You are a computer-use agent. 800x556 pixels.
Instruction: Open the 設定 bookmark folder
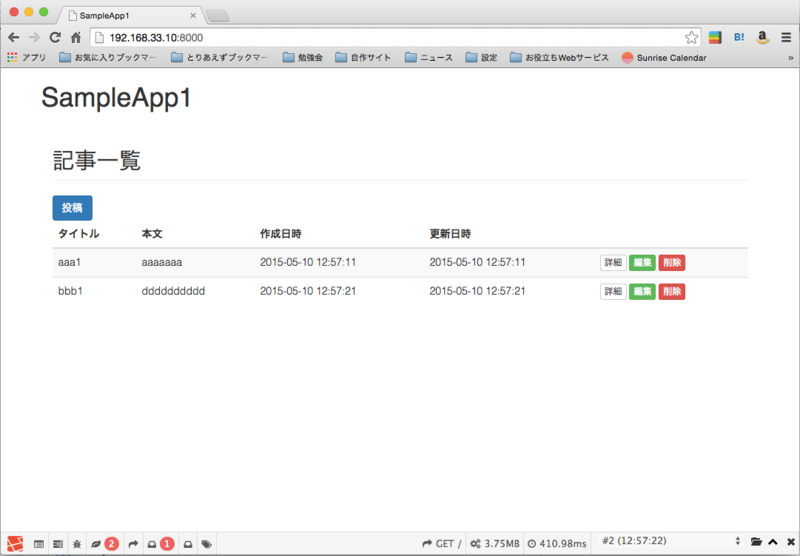481,58
